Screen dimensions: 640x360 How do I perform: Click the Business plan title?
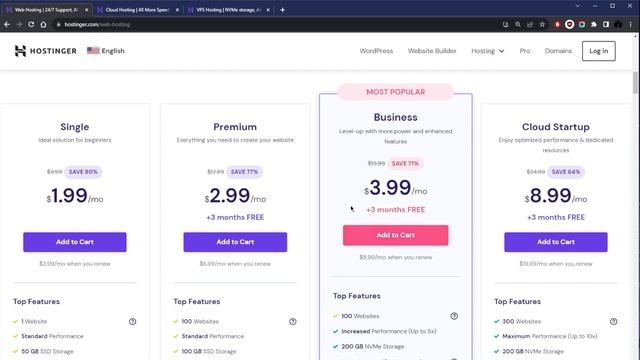click(396, 118)
